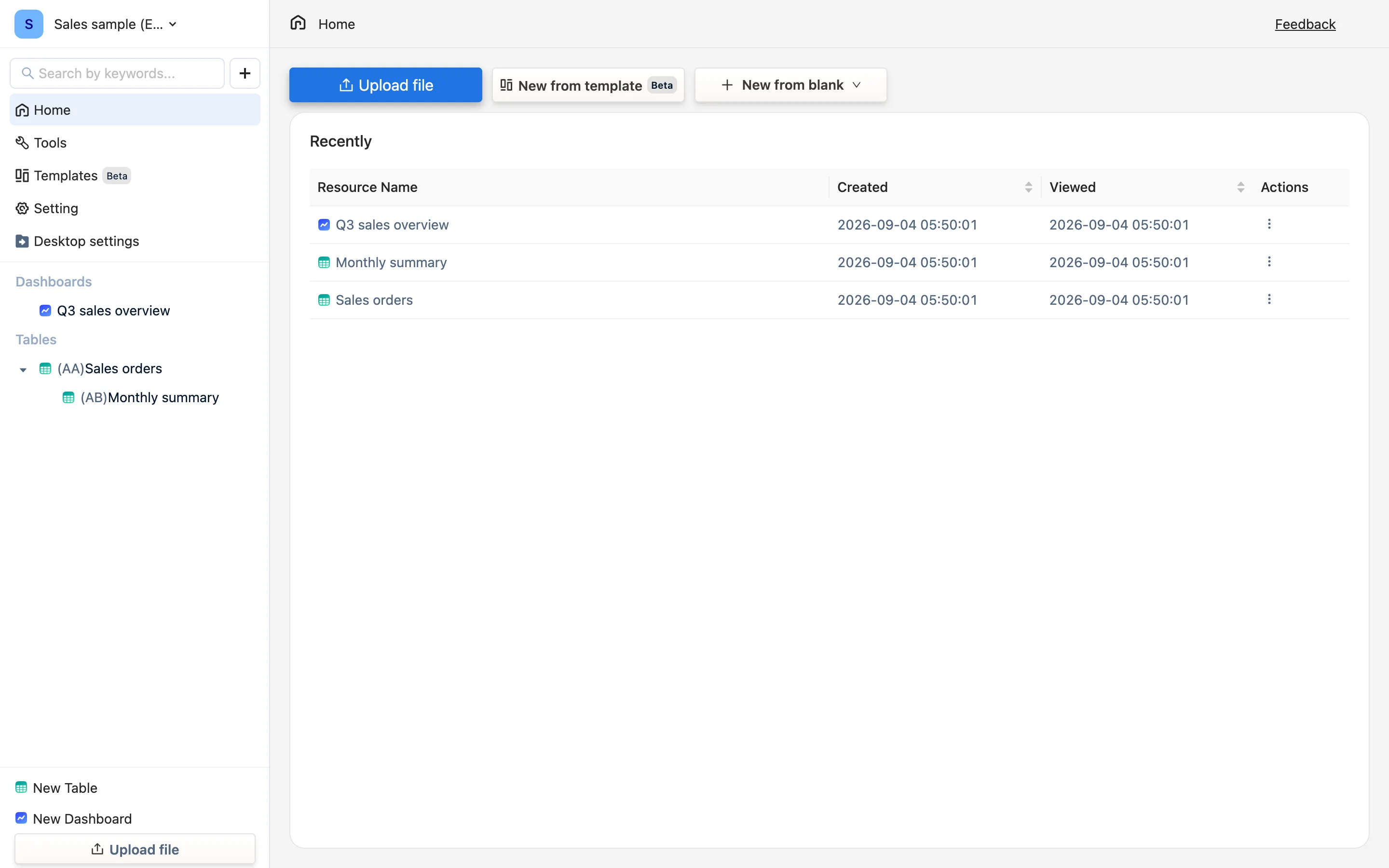The width and height of the screenshot is (1389, 868).
Task: Click the Setting gear icon in sidebar
Action: tap(22, 208)
